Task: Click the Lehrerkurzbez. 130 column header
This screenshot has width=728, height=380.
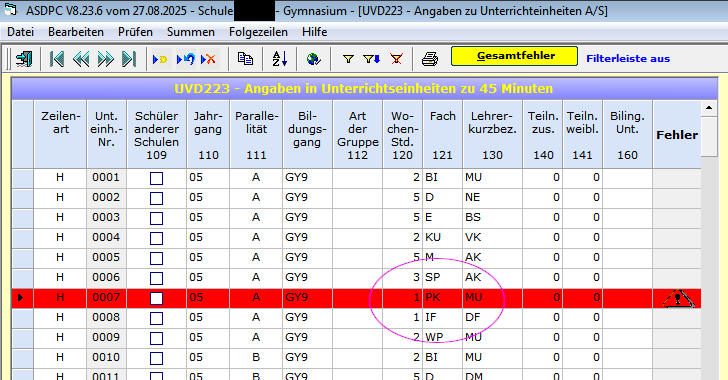Action: (x=492, y=135)
